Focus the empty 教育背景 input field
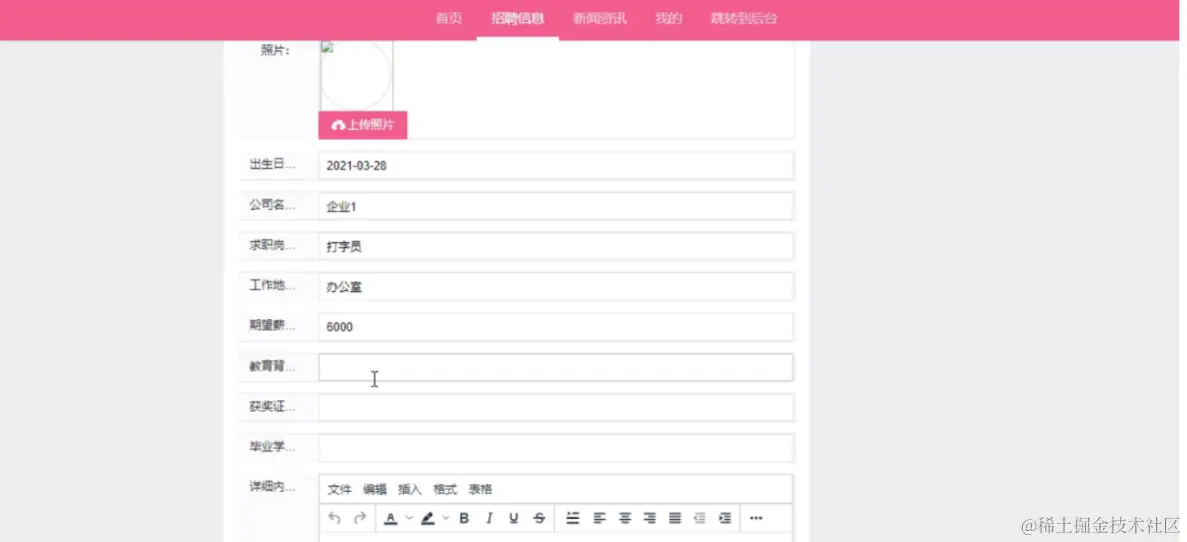 pyautogui.click(x=556, y=367)
